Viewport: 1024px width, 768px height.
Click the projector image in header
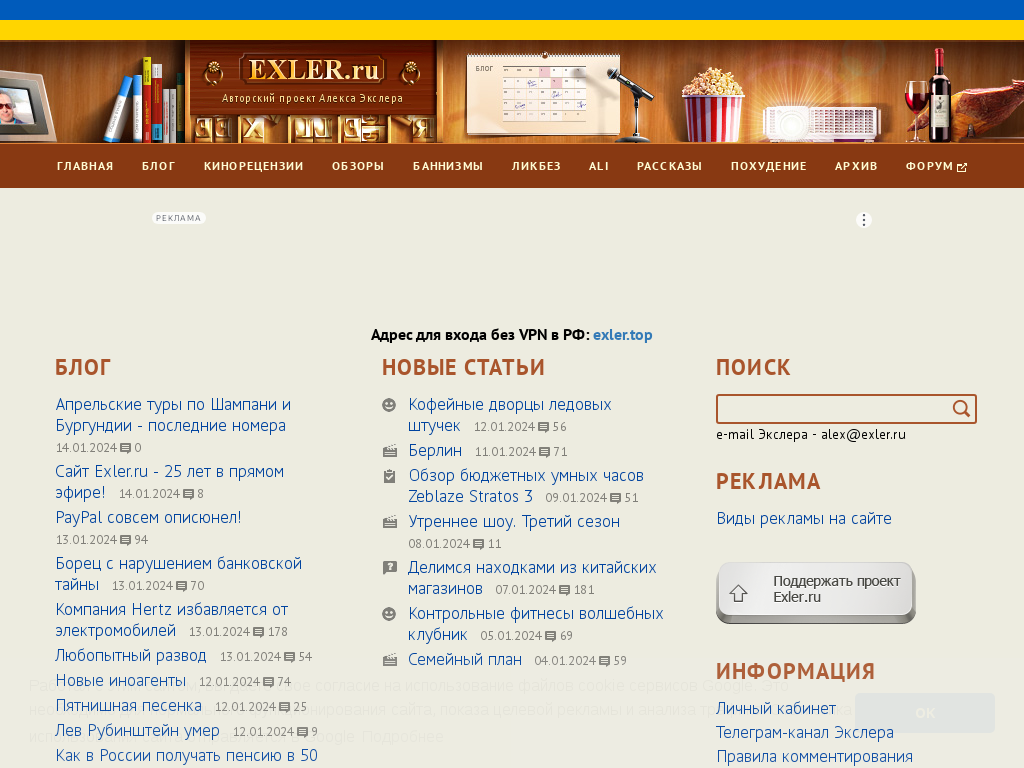click(822, 123)
